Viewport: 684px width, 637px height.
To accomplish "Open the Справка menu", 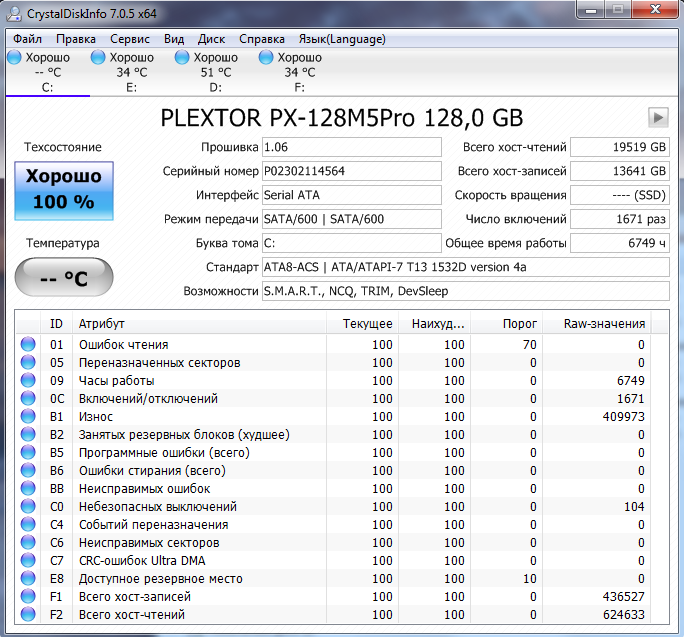I will pyautogui.click(x=262, y=39).
